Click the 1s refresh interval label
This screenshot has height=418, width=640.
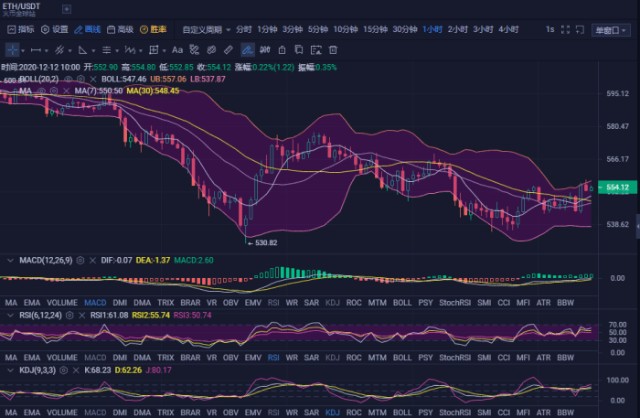pyautogui.click(x=550, y=29)
